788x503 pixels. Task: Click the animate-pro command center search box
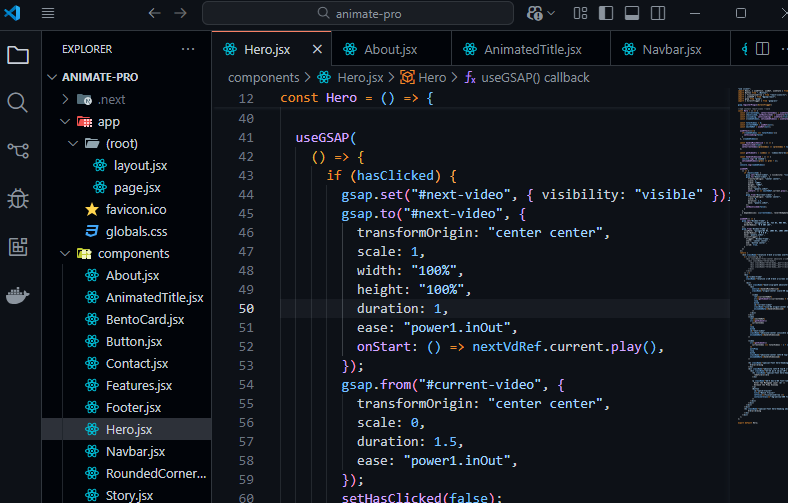[358, 13]
